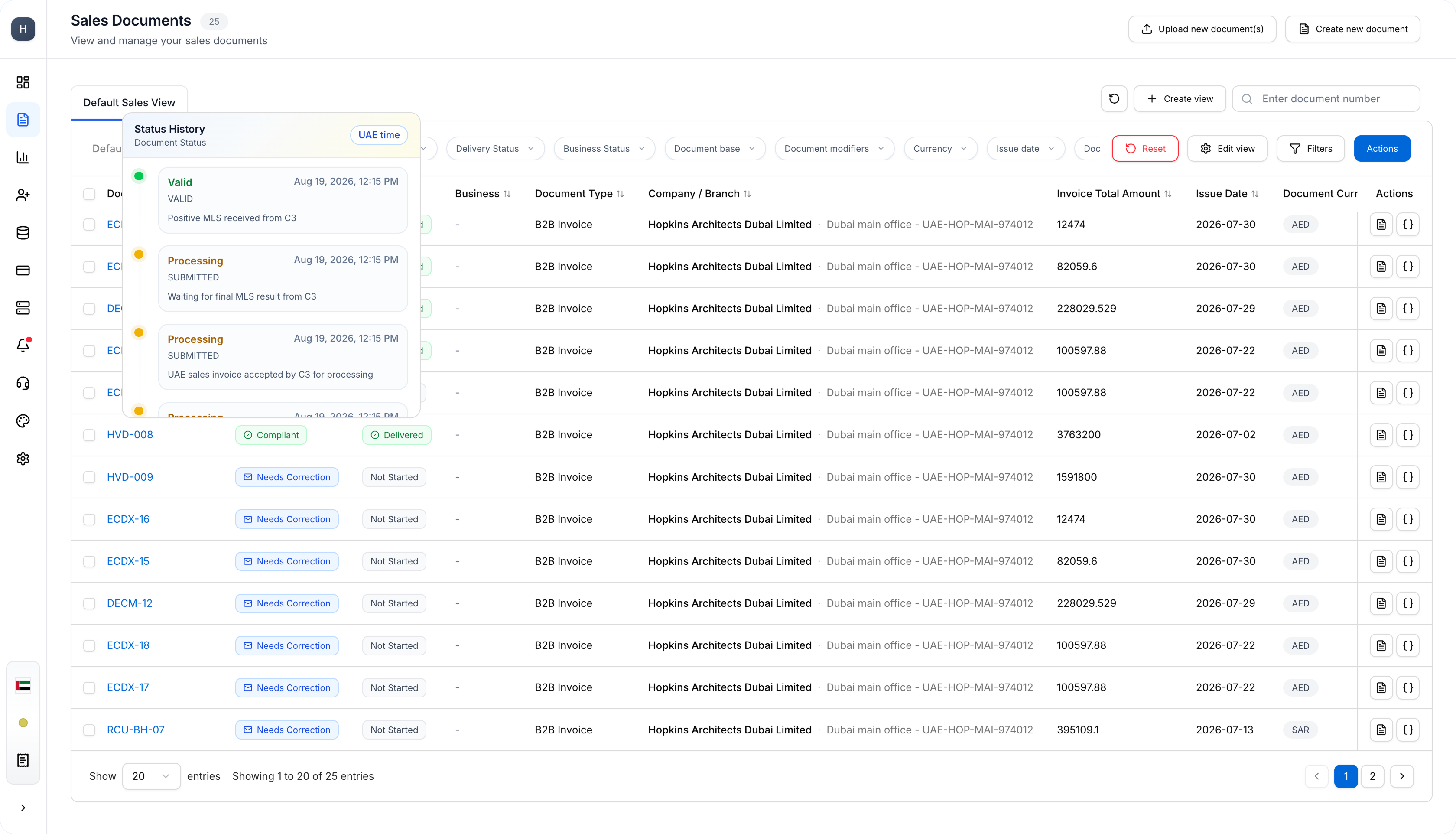Click Upload new document(s) button

pos(1202,29)
